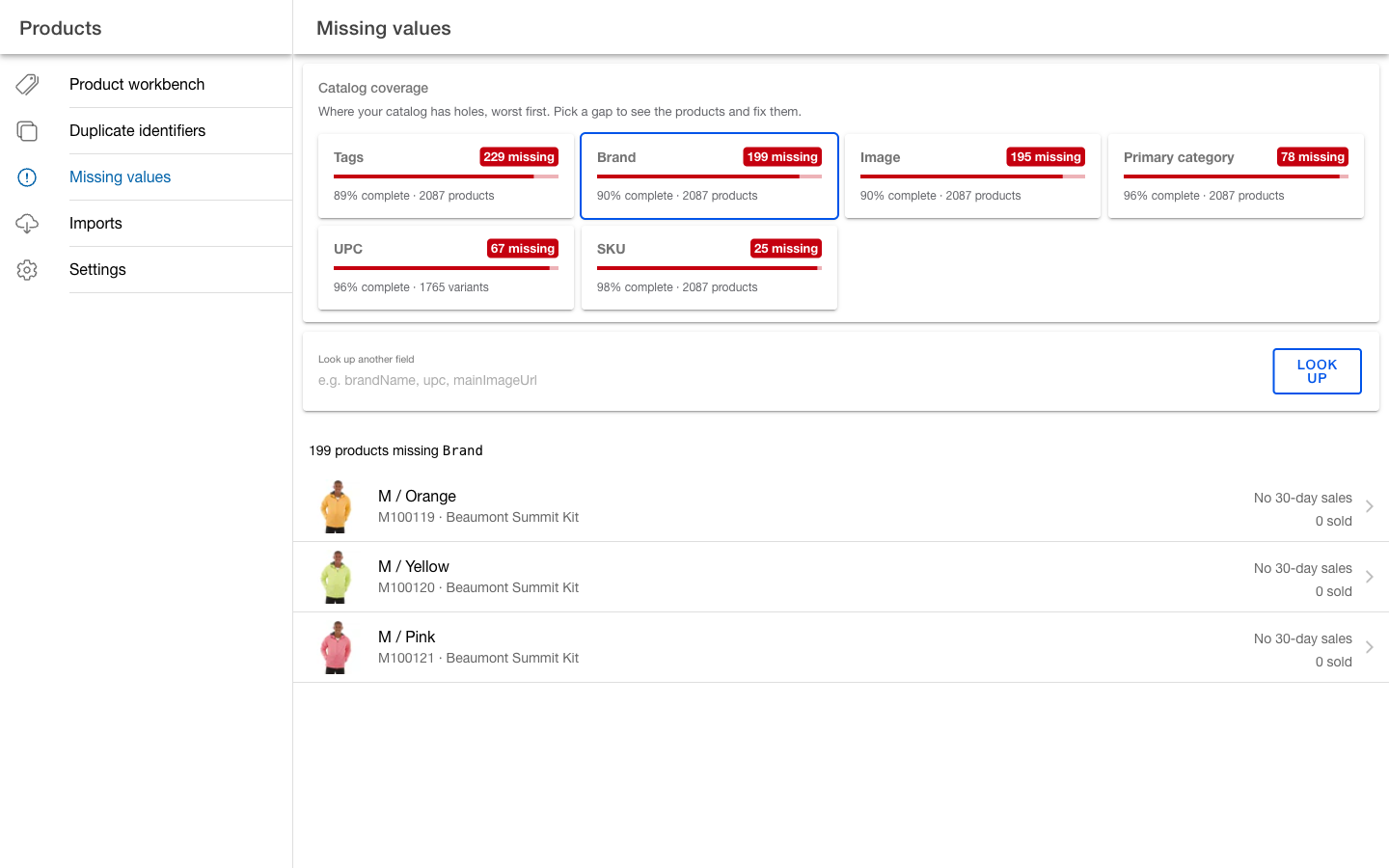Screen dimensions: 1389x868
Task: Open Product workbench in the sidebar
Action: click(147, 85)
